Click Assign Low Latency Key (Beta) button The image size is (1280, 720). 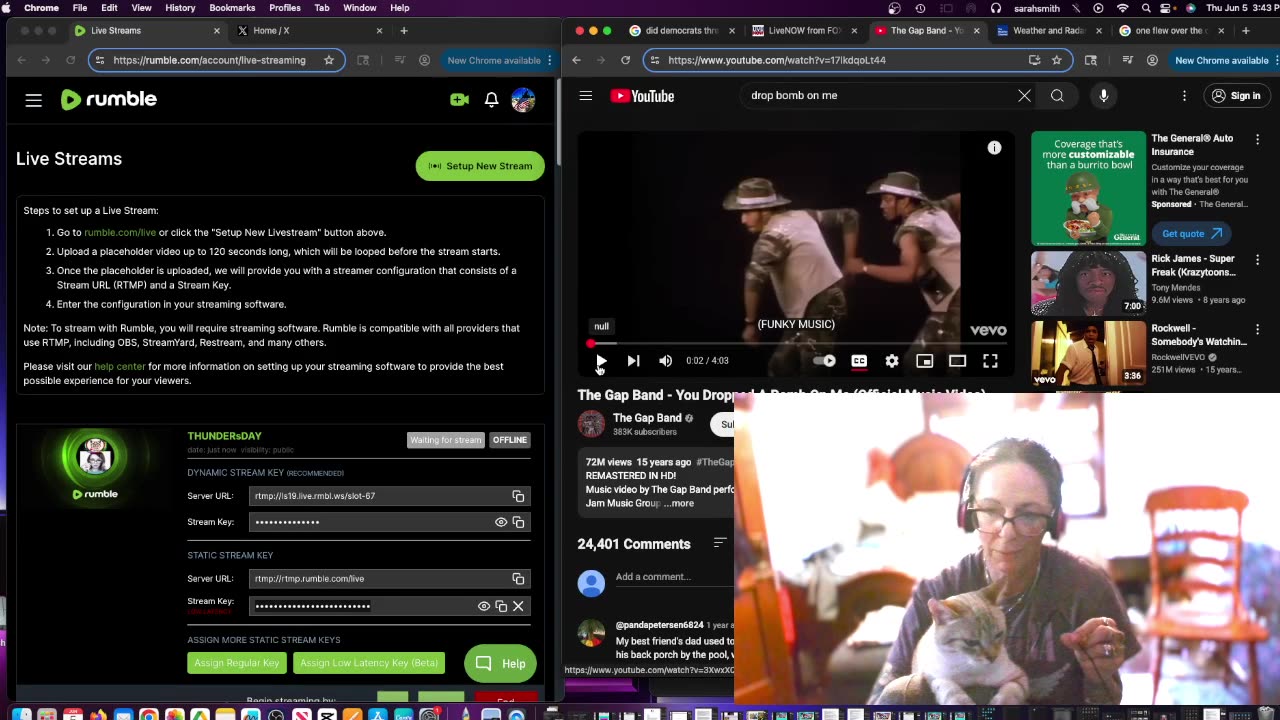[369, 663]
